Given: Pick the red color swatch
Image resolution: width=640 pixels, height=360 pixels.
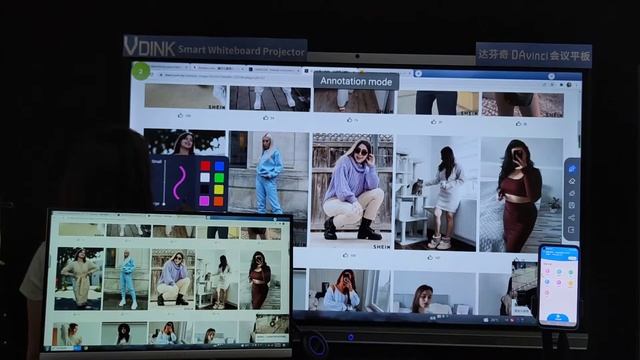Looking at the screenshot, I should (205, 166).
